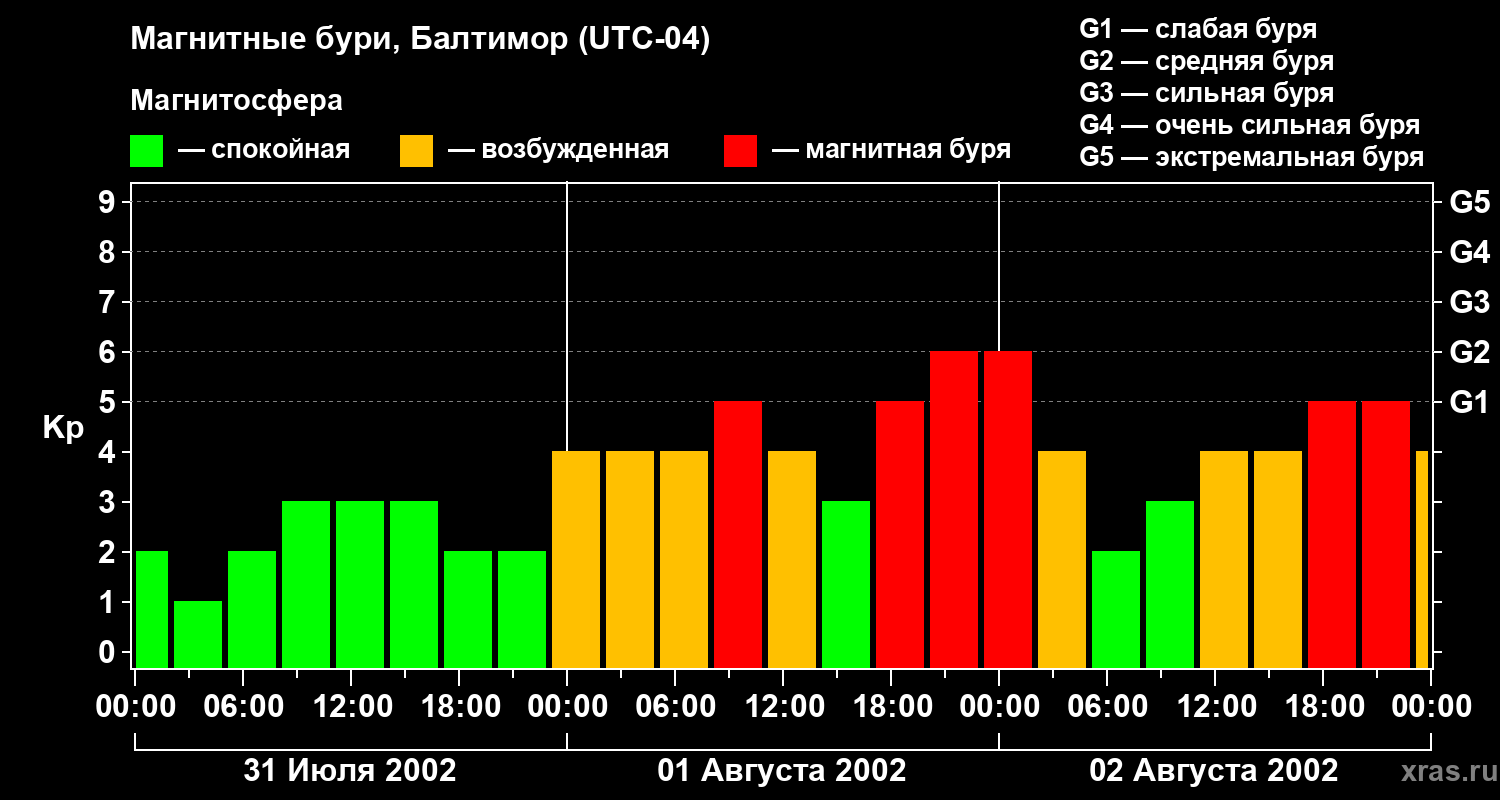Click the "18:00" time label under 02 Августа
This screenshot has width=1500, height=800.
(1323, 707)
